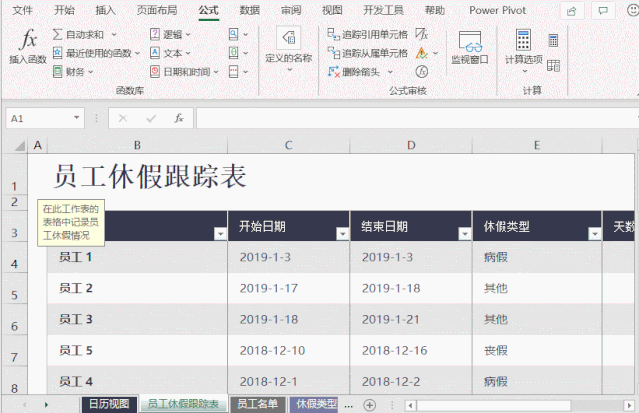Switch to the 数据 ribbon tab
Viewport: 639px width, 413px height.
coord(249,11)
